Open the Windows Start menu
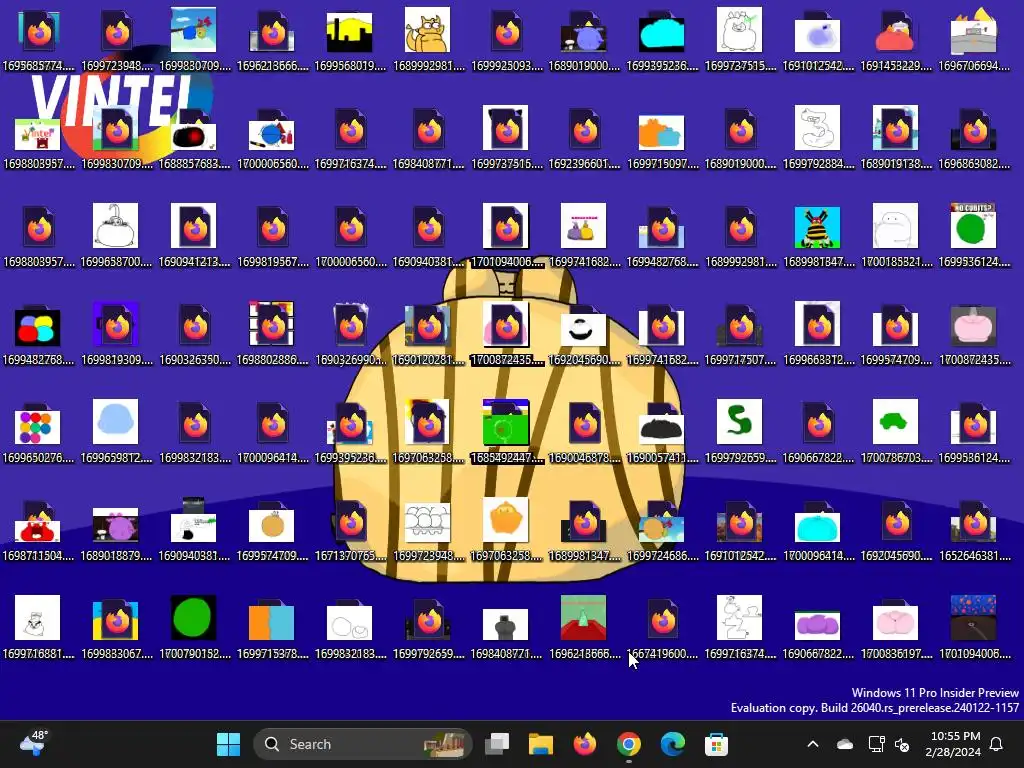The width and height of the screenshot is (1024, 768). 228,744
